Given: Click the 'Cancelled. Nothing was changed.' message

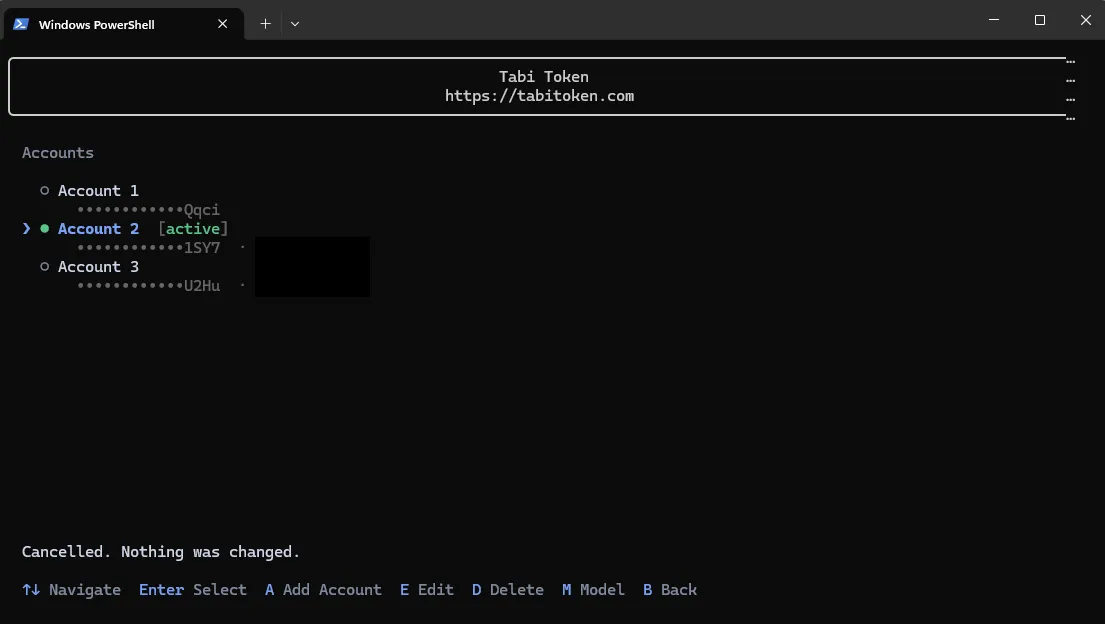Looking at the screenshot, I should (x=161, y=551).
